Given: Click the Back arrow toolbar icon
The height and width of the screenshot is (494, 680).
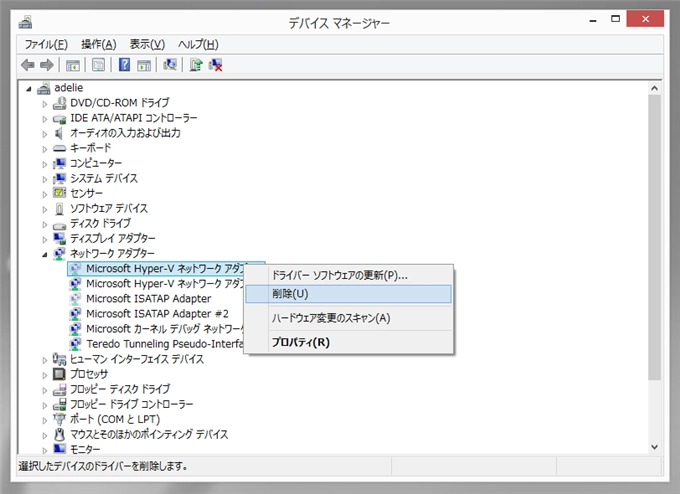Looking at the screenshot, I should coord(28,65).
